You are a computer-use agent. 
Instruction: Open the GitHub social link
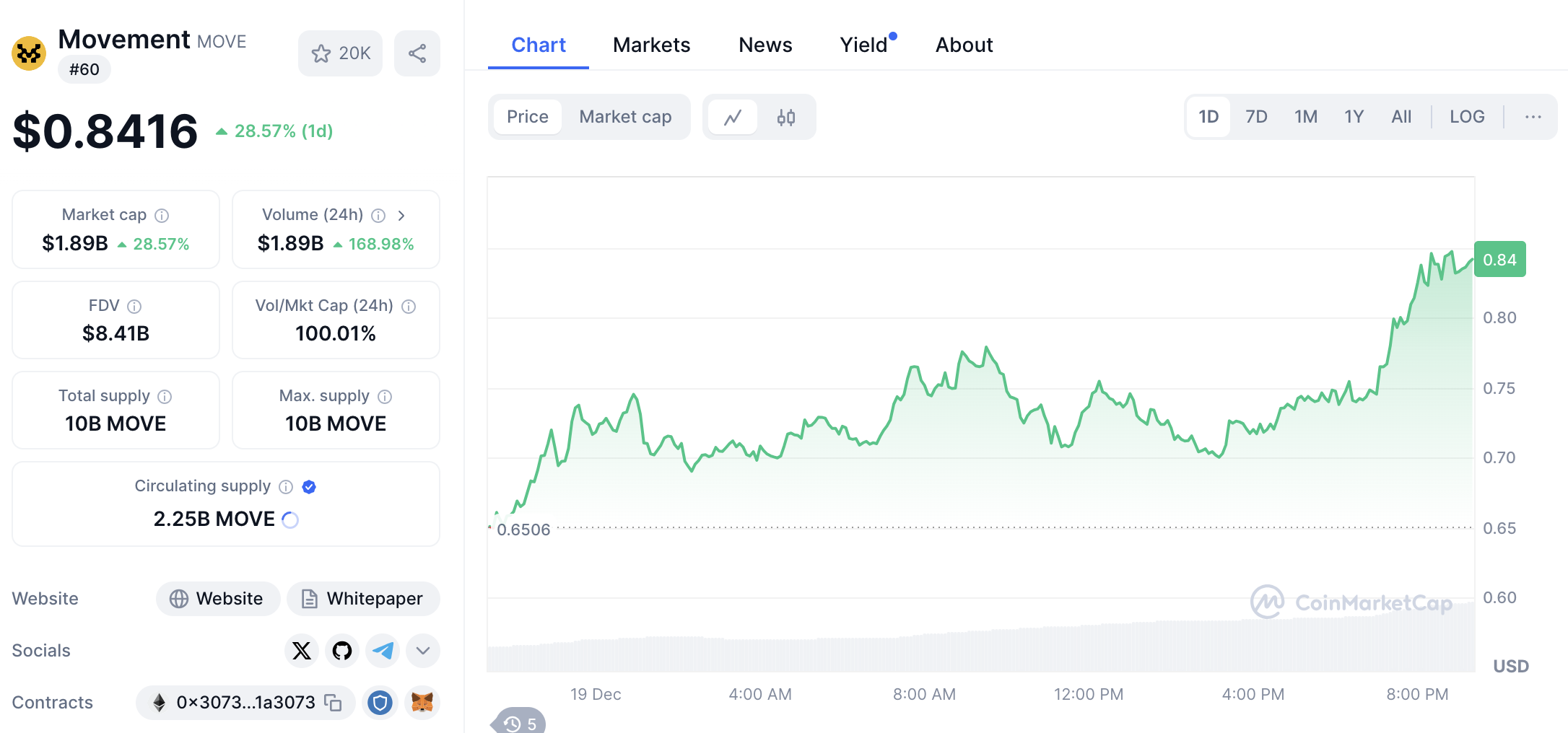point(342,651)
